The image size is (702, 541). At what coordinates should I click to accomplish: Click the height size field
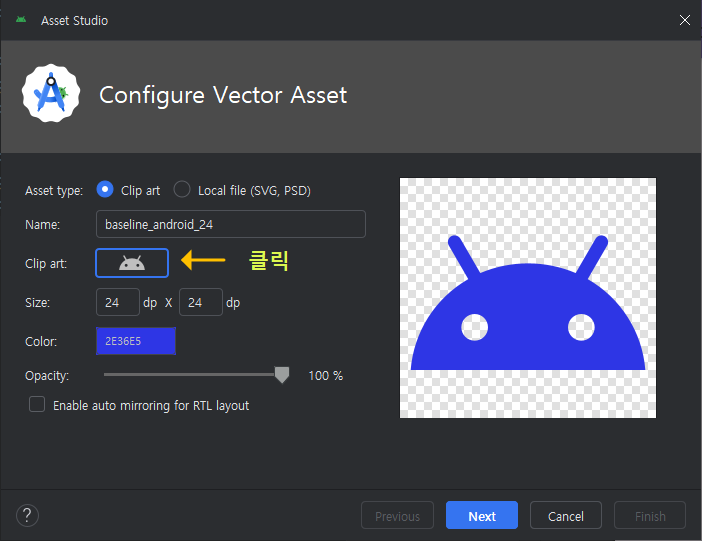coord(201,302)
